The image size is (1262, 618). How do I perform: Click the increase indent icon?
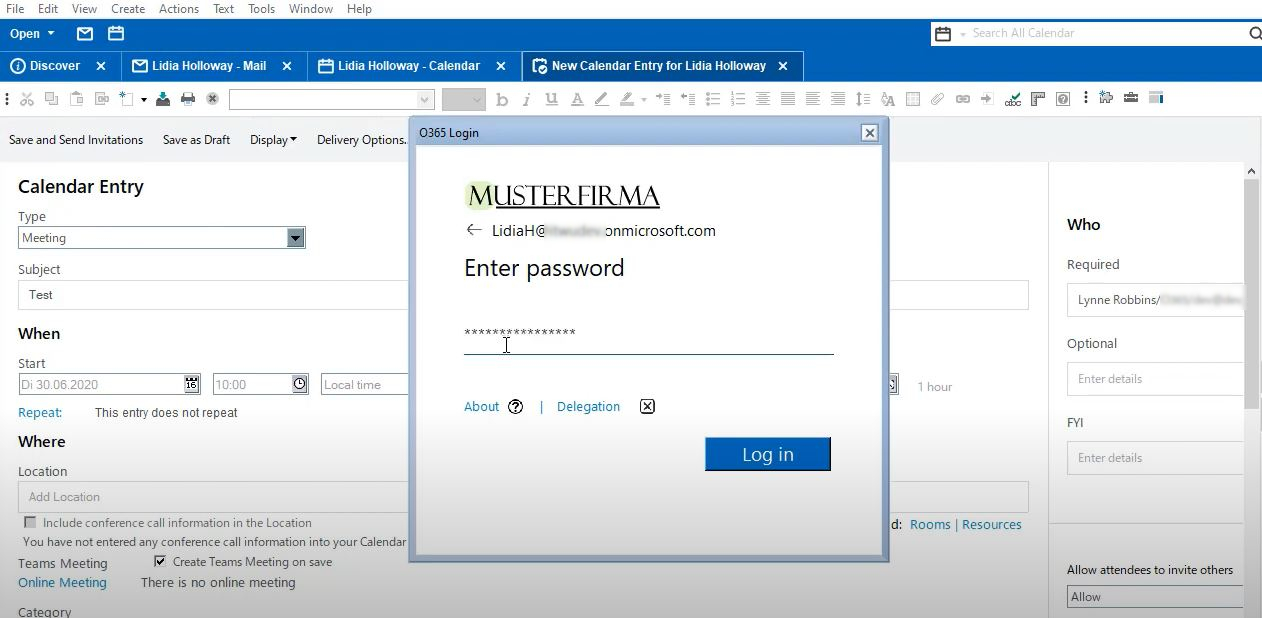(663, 99)
